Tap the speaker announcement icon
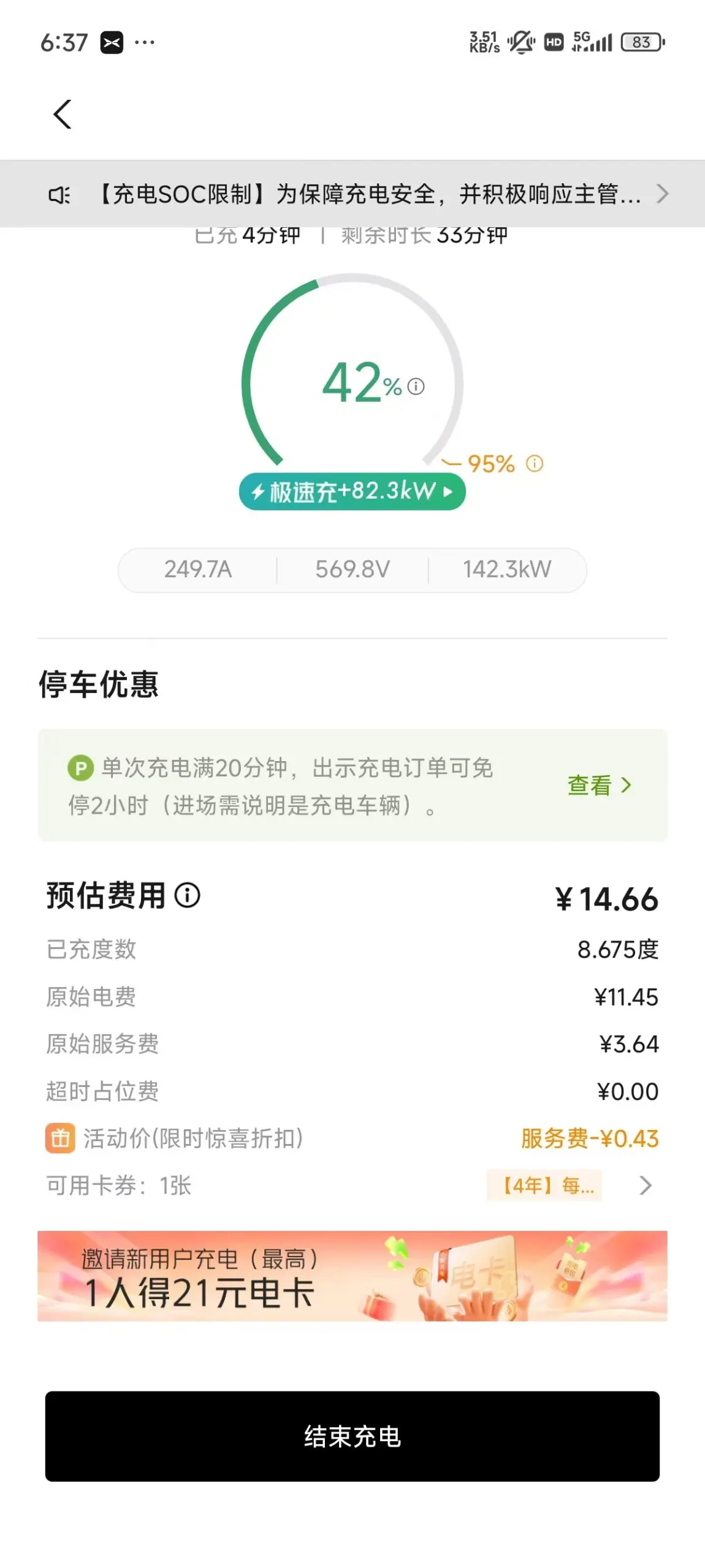 click(59, 195)
